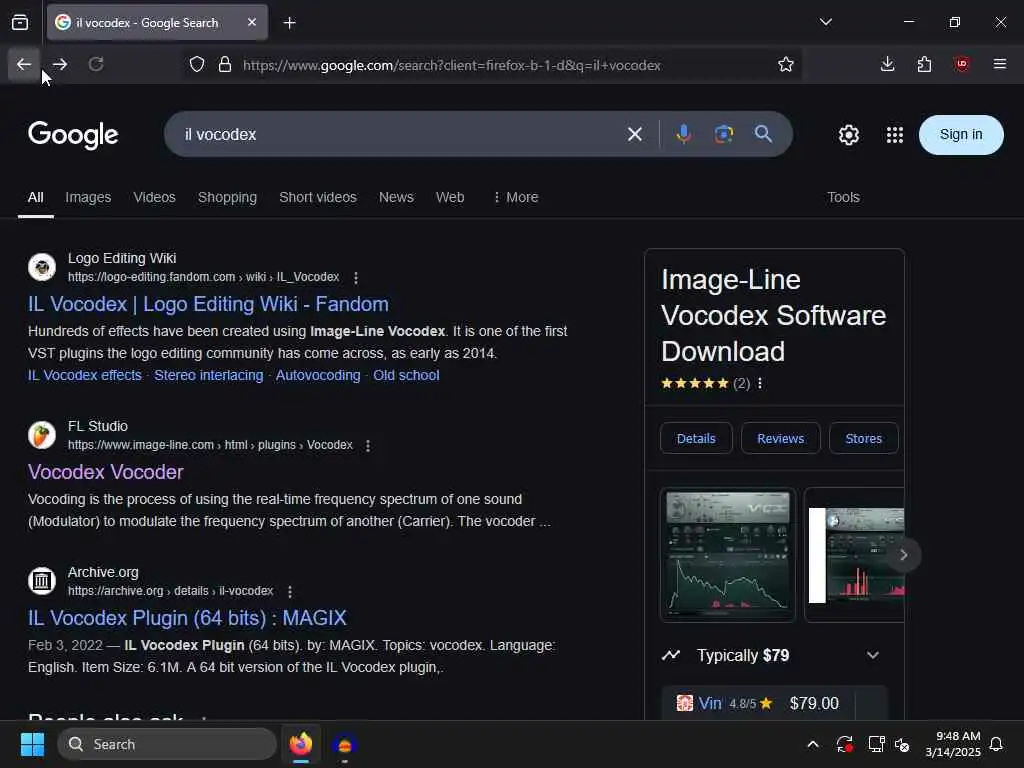The image size is (1024, 768).
Task: Open options menu for Archive.org result
Action: tap(290, 592)
